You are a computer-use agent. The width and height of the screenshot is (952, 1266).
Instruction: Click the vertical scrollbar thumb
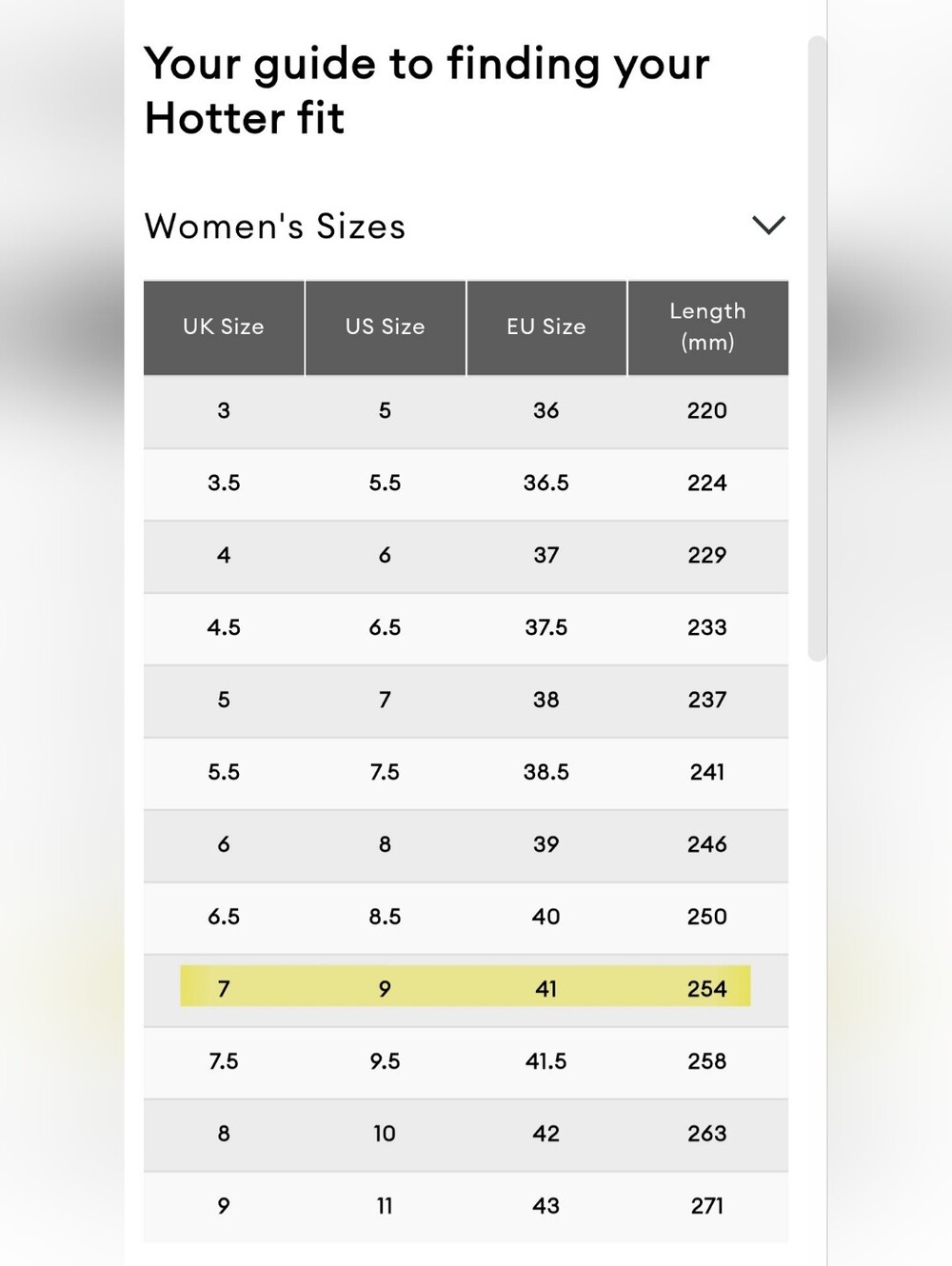817,348
